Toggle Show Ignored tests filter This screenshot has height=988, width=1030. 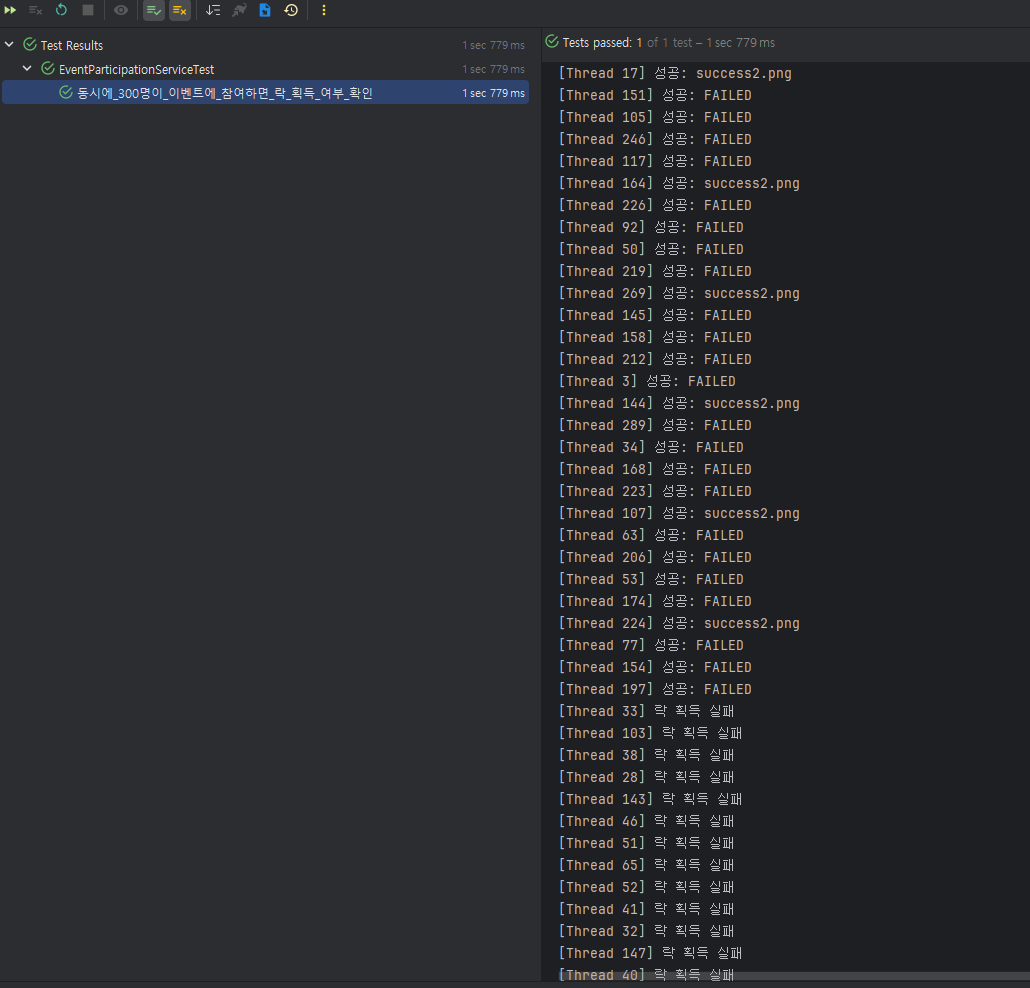tap(180, 11)
